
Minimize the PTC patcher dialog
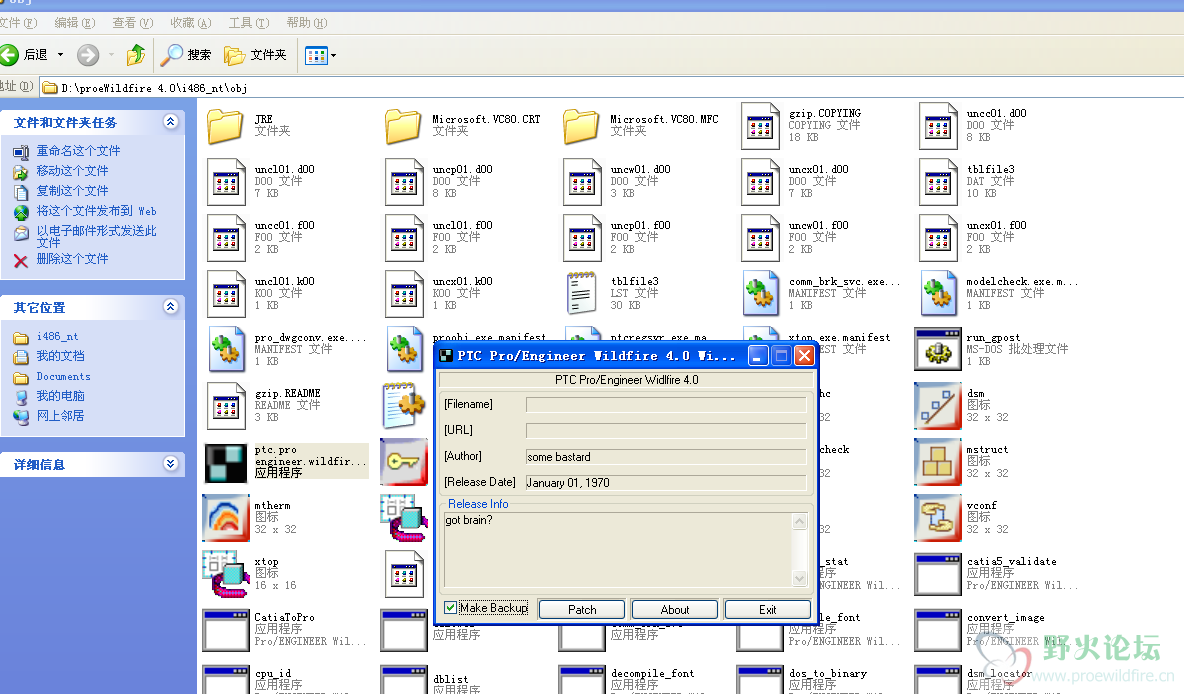(x=758, y=355)
